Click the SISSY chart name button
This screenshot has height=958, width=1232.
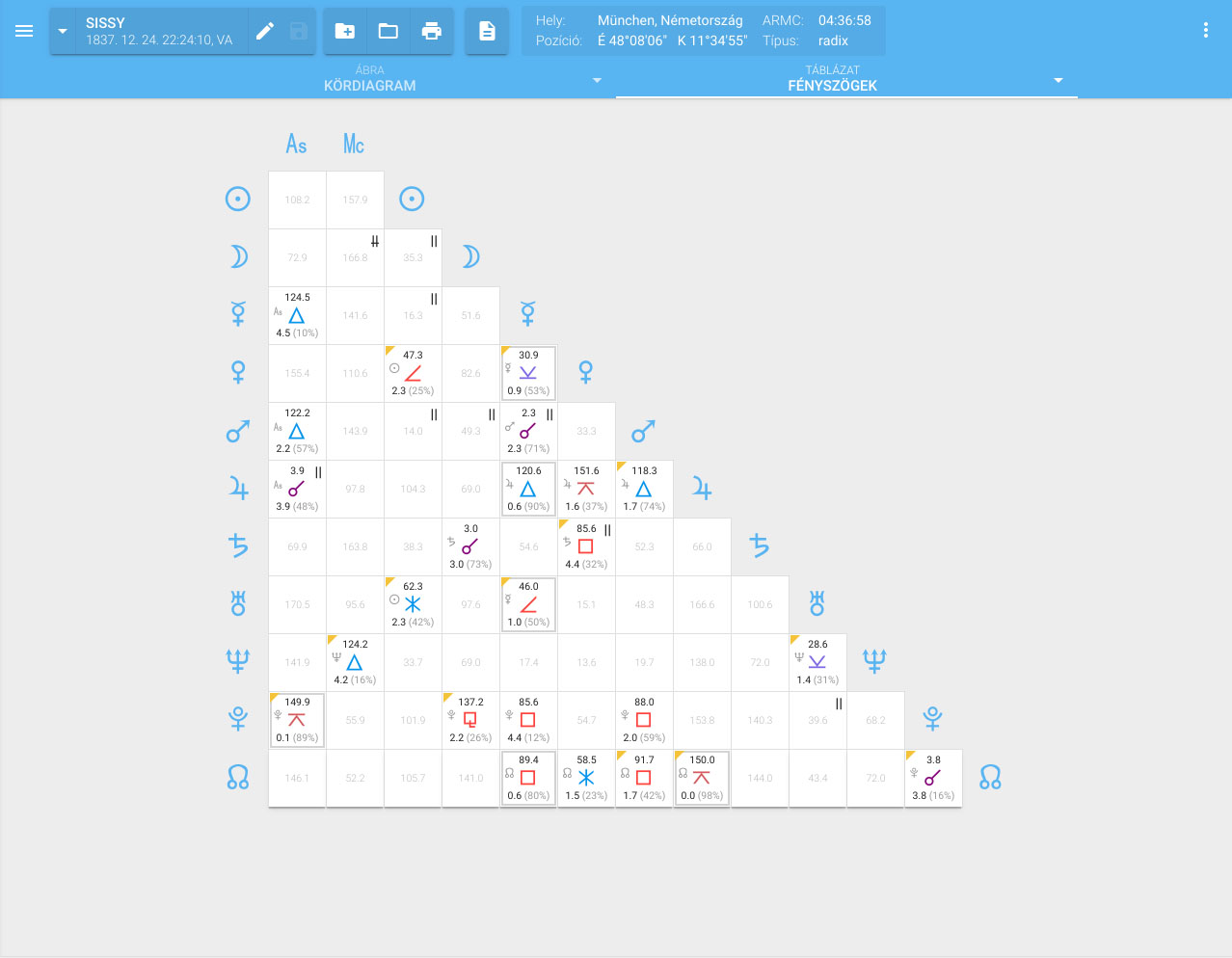pos(159,31)
